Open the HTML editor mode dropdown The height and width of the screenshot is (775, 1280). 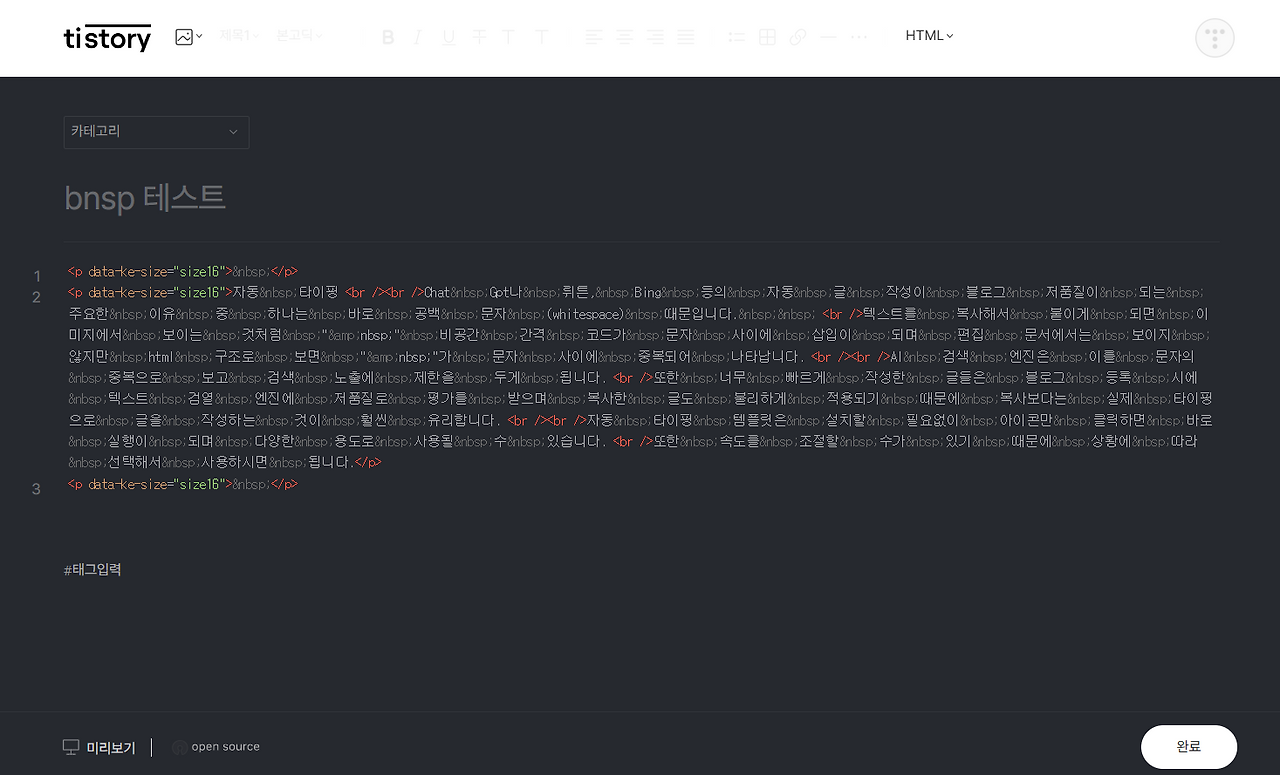(929, 36)
